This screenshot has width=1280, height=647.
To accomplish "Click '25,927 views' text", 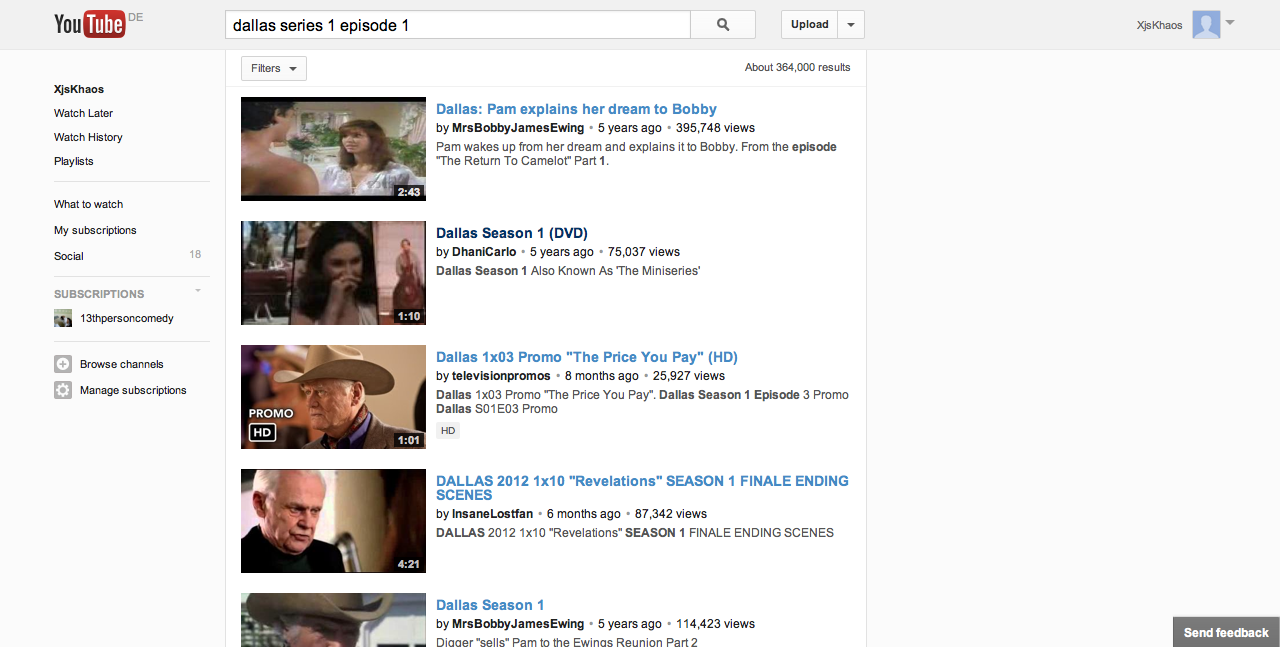I will [689, 376].
